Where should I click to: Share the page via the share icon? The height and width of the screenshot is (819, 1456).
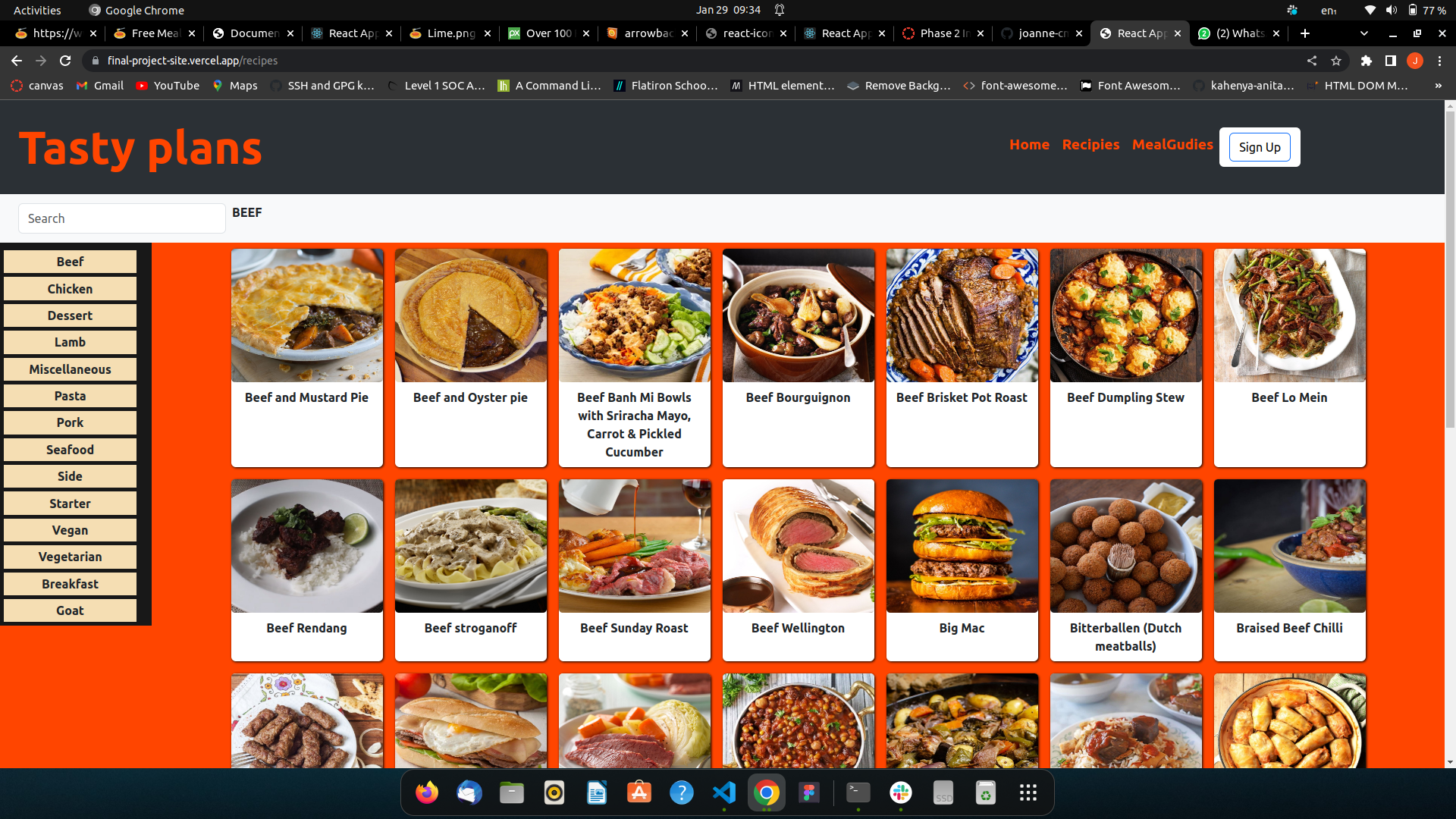(1312, 61)
